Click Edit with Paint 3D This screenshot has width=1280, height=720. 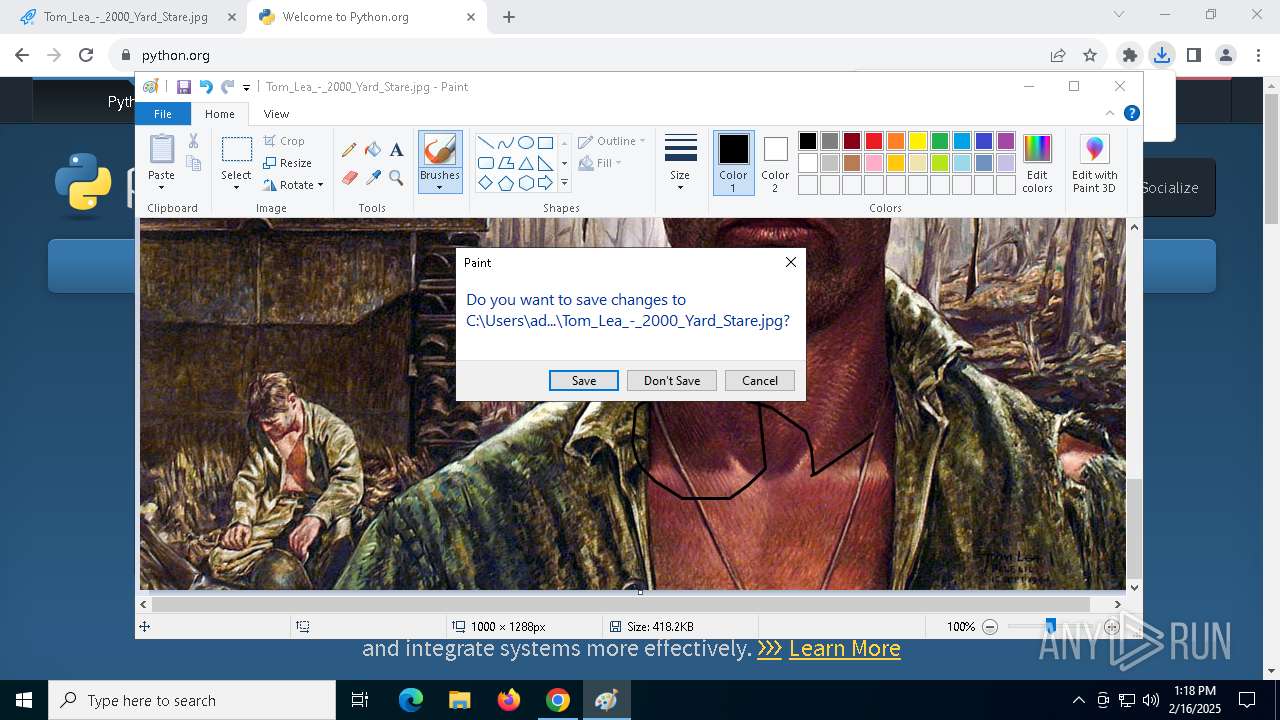(1094, 163)
